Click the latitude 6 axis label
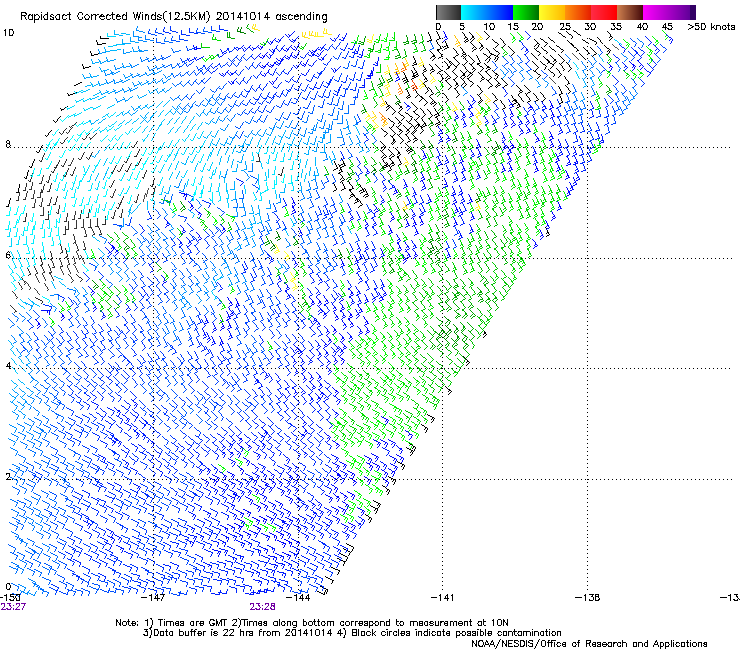This screenshot has height=650, width=740. pyautogui.click(x=8, y=255)
